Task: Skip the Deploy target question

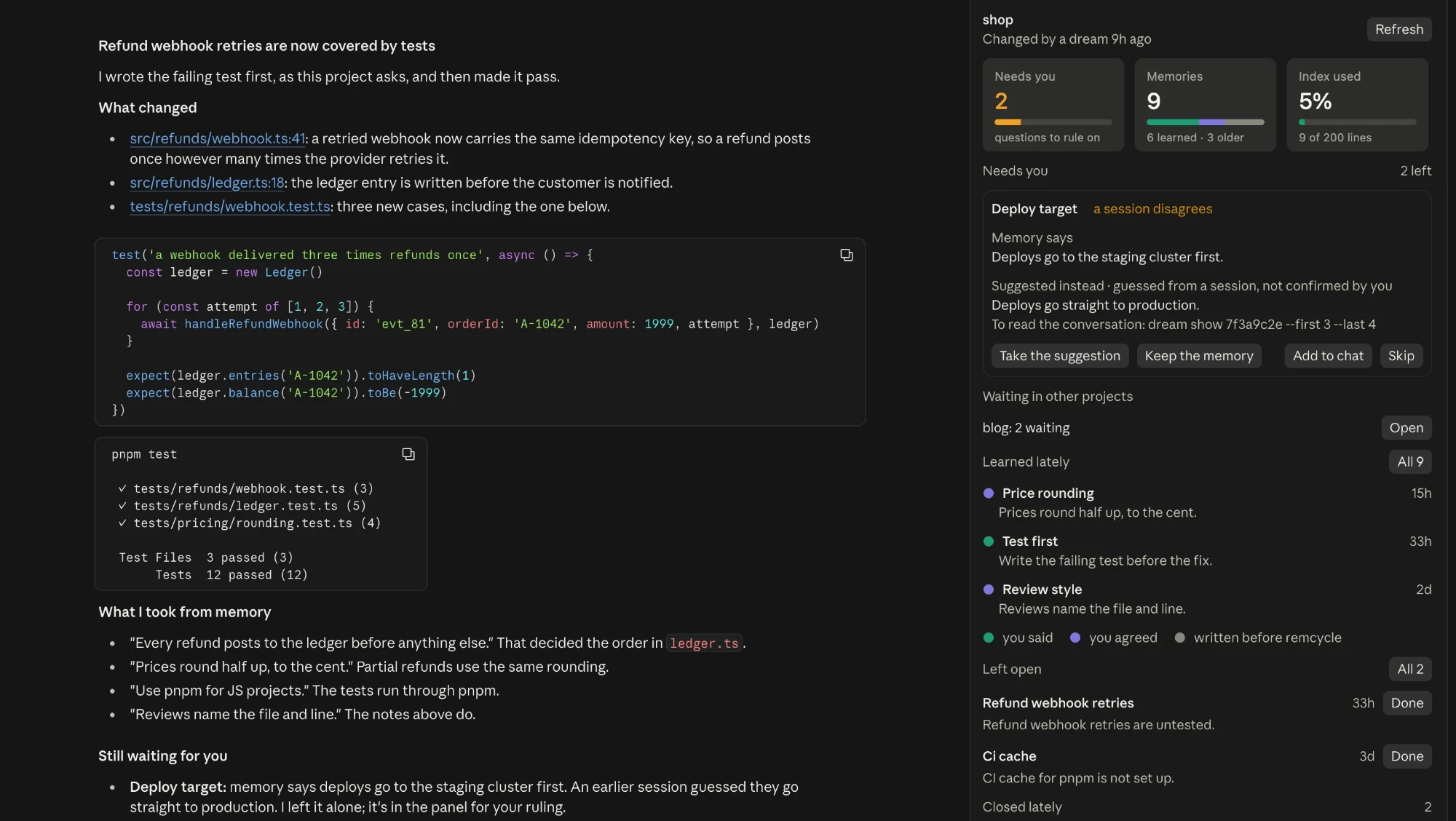Action: 1401,356
